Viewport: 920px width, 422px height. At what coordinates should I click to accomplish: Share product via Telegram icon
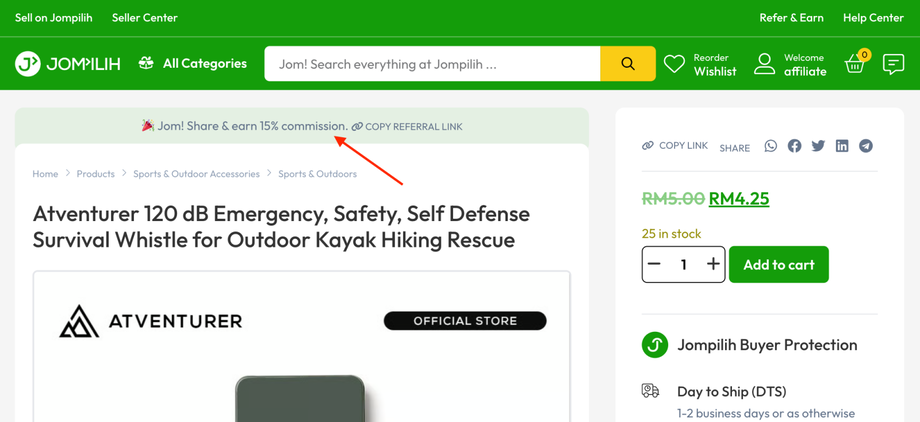click(866, 146)
